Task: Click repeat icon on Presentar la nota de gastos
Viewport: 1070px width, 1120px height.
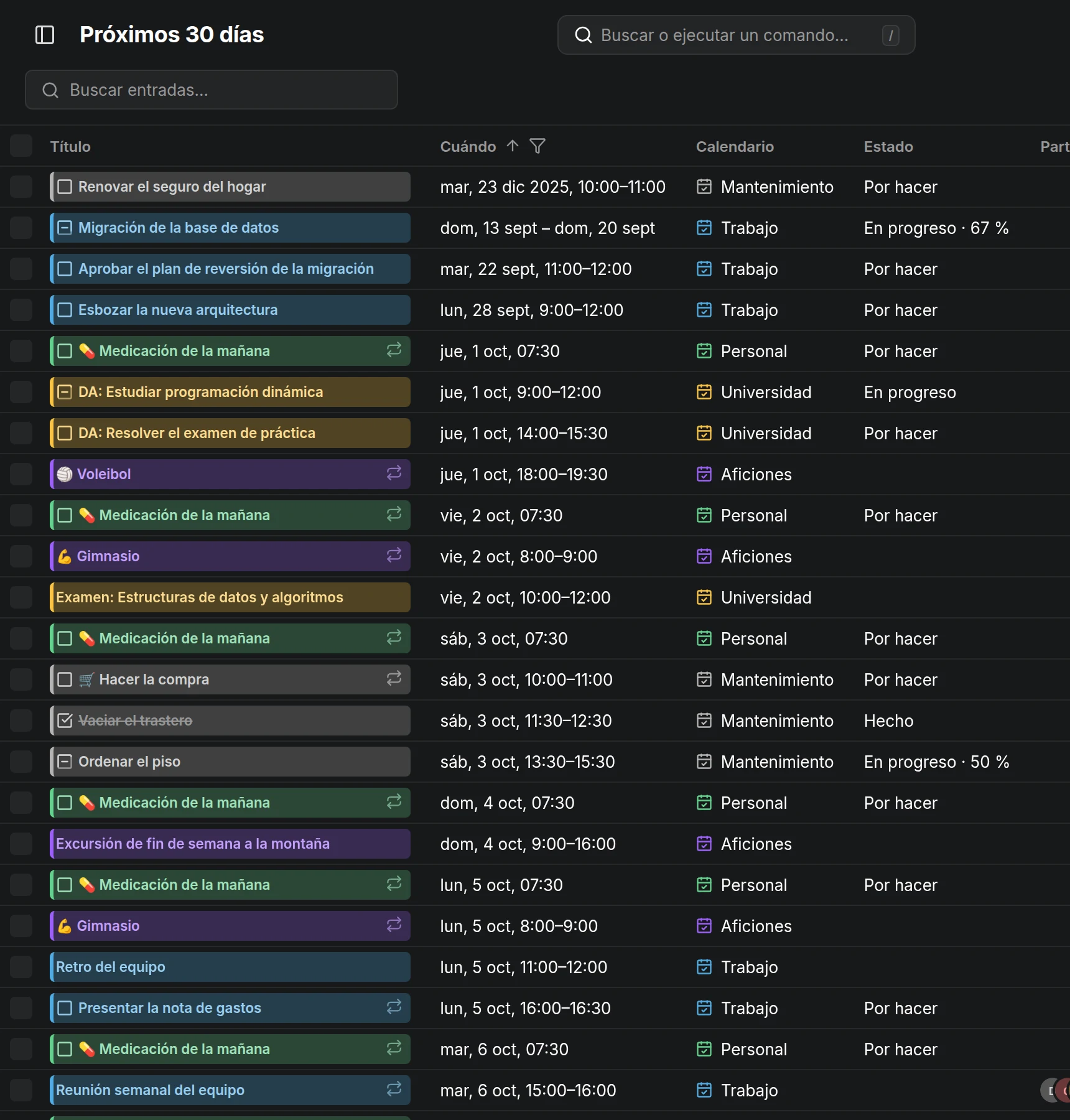Action: click(394, 1007)
